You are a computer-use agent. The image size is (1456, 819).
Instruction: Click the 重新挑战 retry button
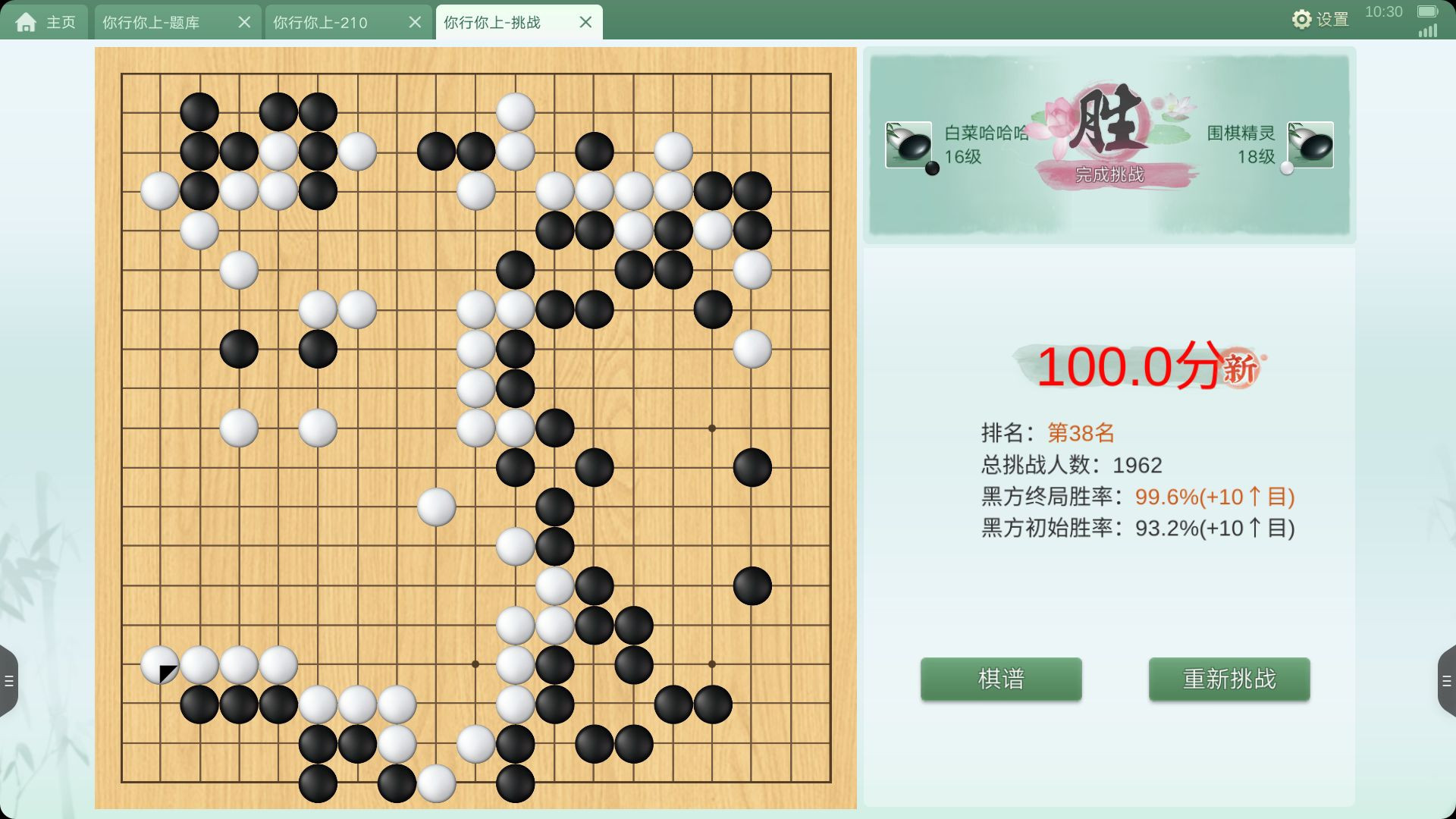(1229, 679)
